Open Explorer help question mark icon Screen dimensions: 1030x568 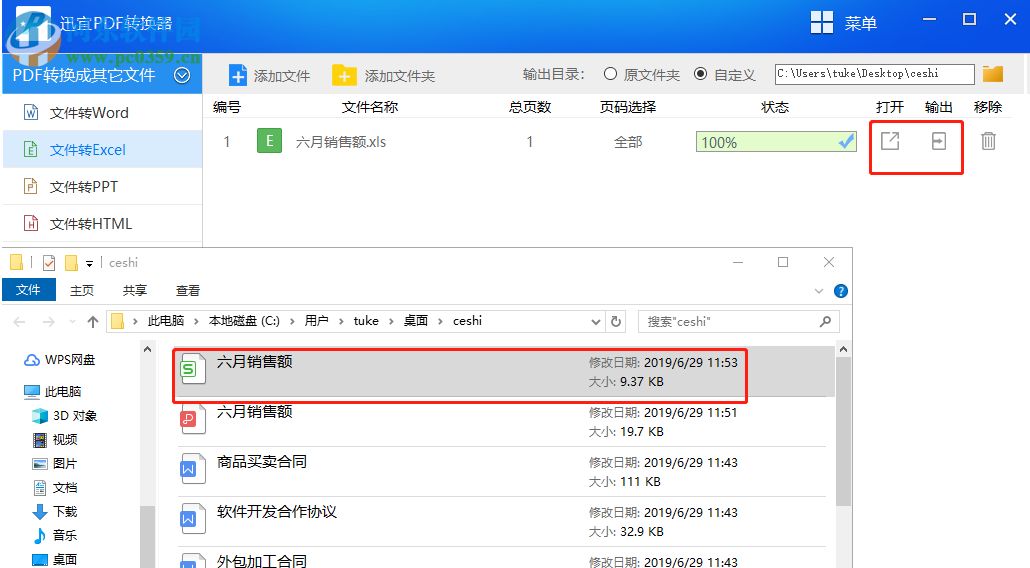coord(840,291)
